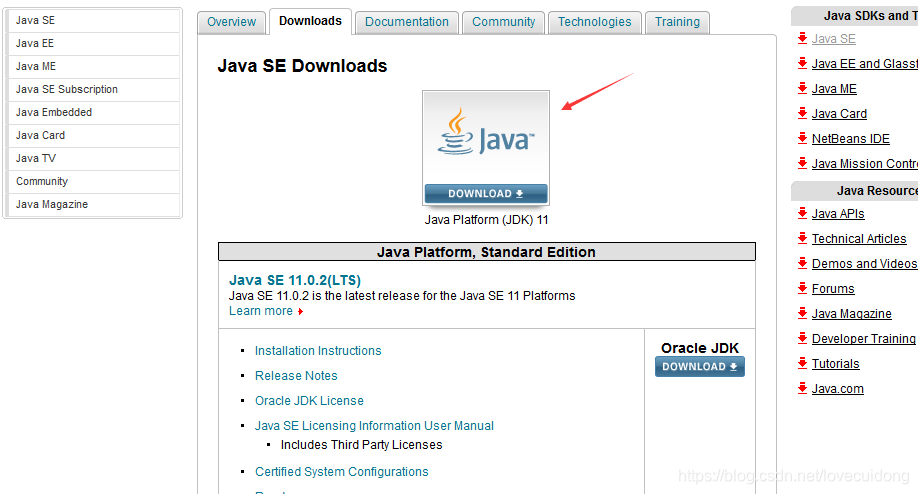918x494 pixels.
Task: Switch to the Technologies tab
Action: click(x=594, y=22)
